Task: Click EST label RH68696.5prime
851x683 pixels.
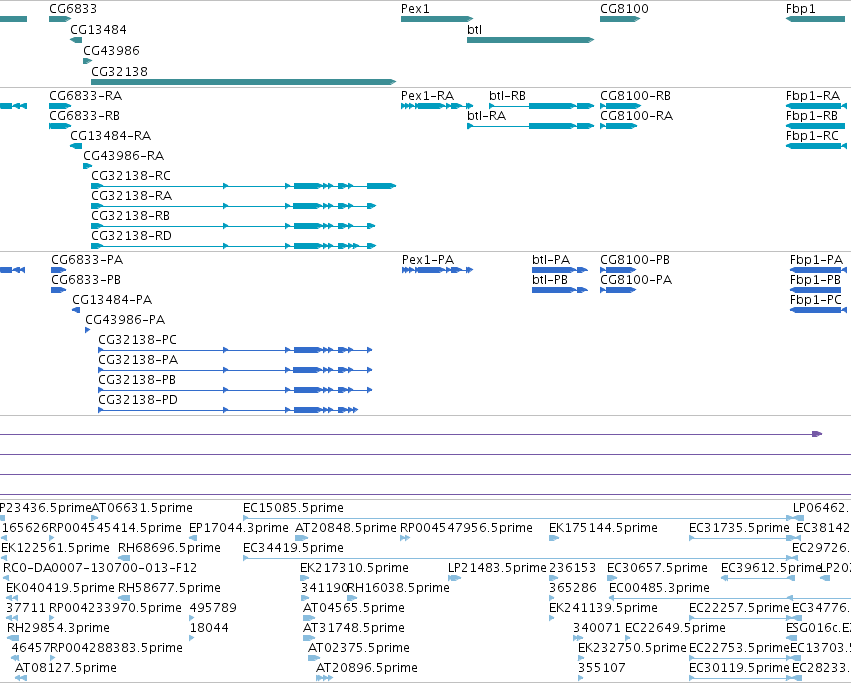Action: tap(169, 548)
